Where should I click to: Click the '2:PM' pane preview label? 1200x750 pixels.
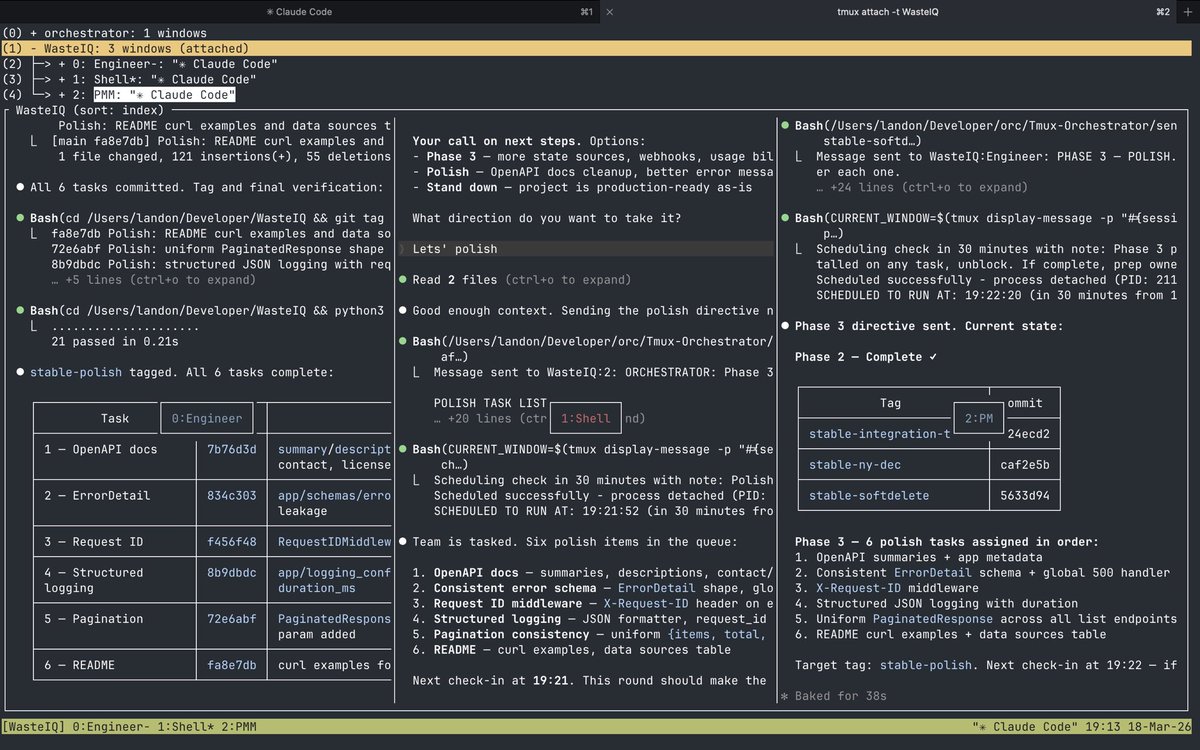click(978, 419)
